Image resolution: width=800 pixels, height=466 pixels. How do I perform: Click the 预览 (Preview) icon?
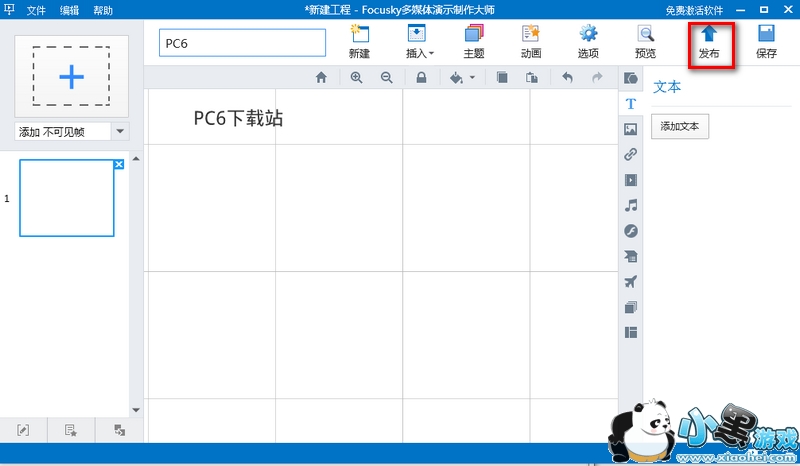coord(645,41)
